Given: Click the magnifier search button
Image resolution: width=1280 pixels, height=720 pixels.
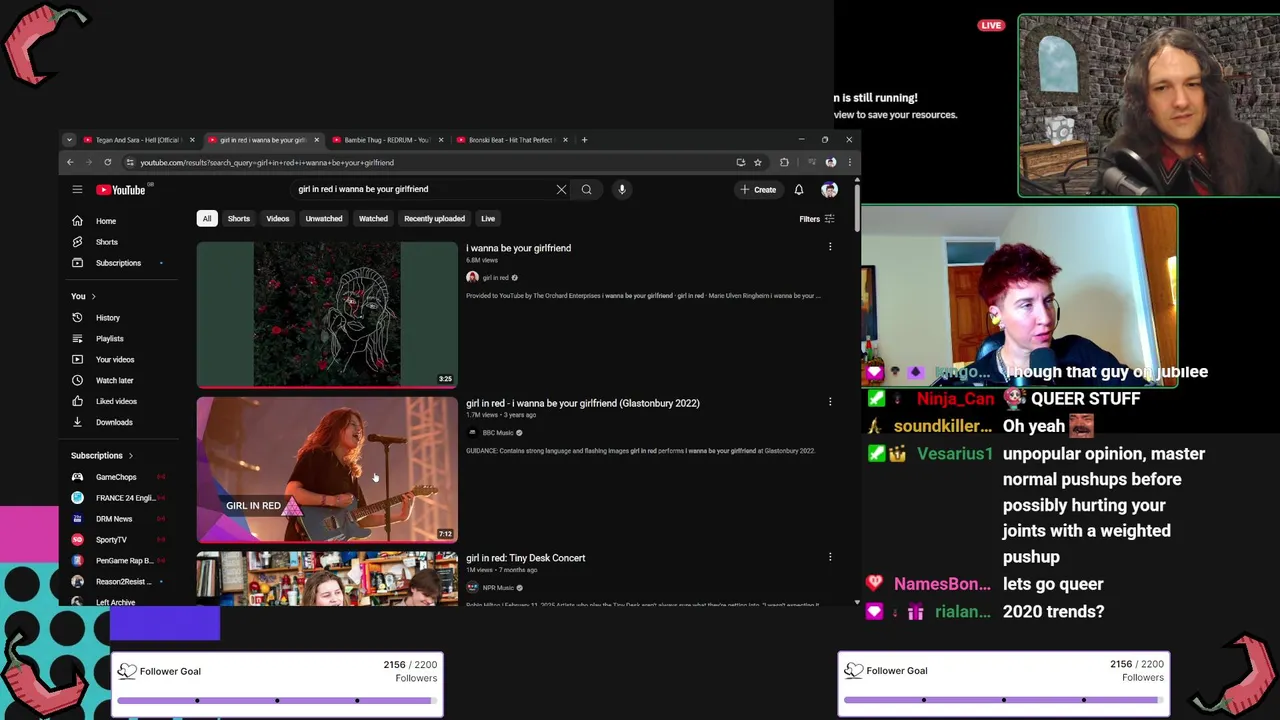Looking at the screenshot, I should click(x=587, y=189).
